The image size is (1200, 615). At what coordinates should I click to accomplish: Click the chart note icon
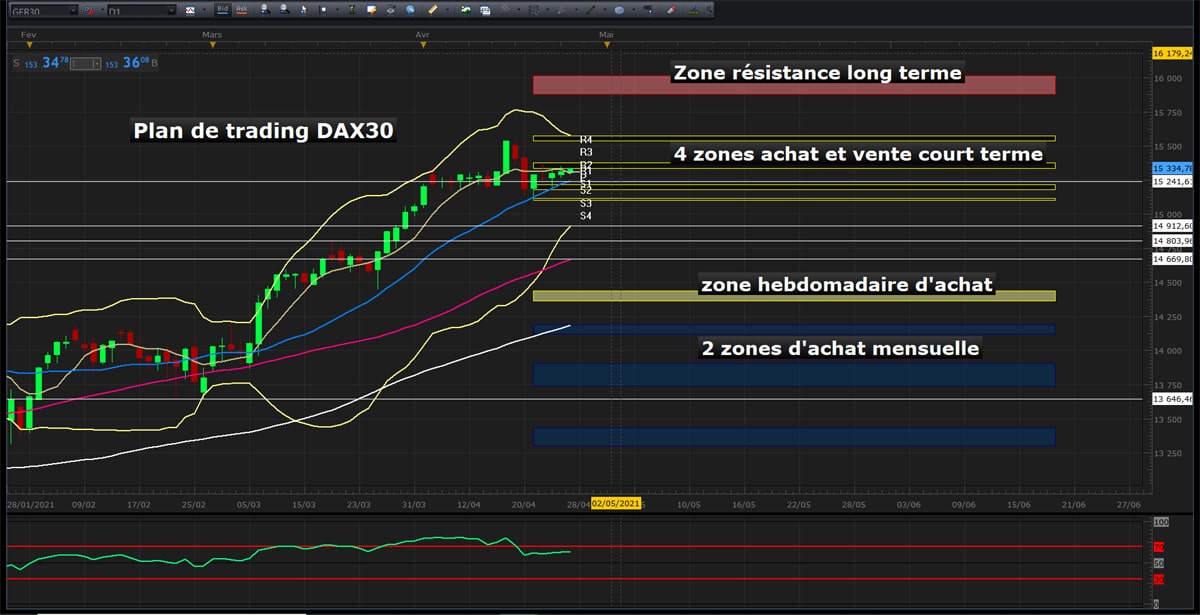click(371, 10)
